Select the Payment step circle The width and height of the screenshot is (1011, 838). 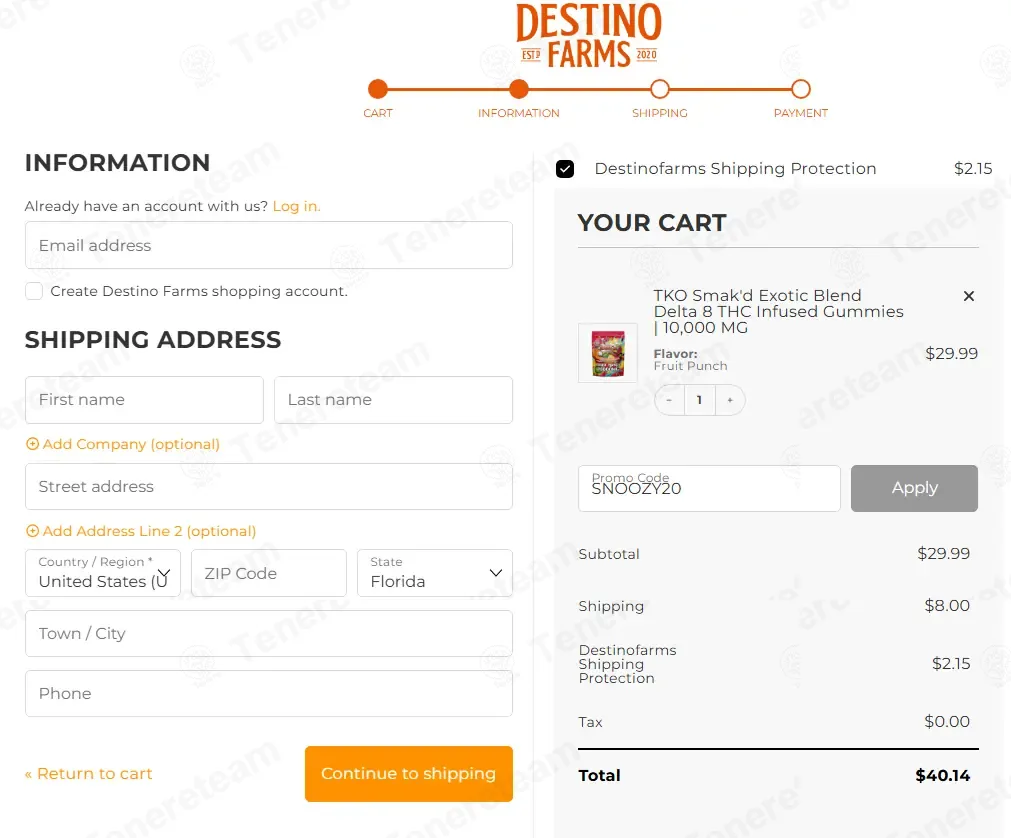(801, 89)
